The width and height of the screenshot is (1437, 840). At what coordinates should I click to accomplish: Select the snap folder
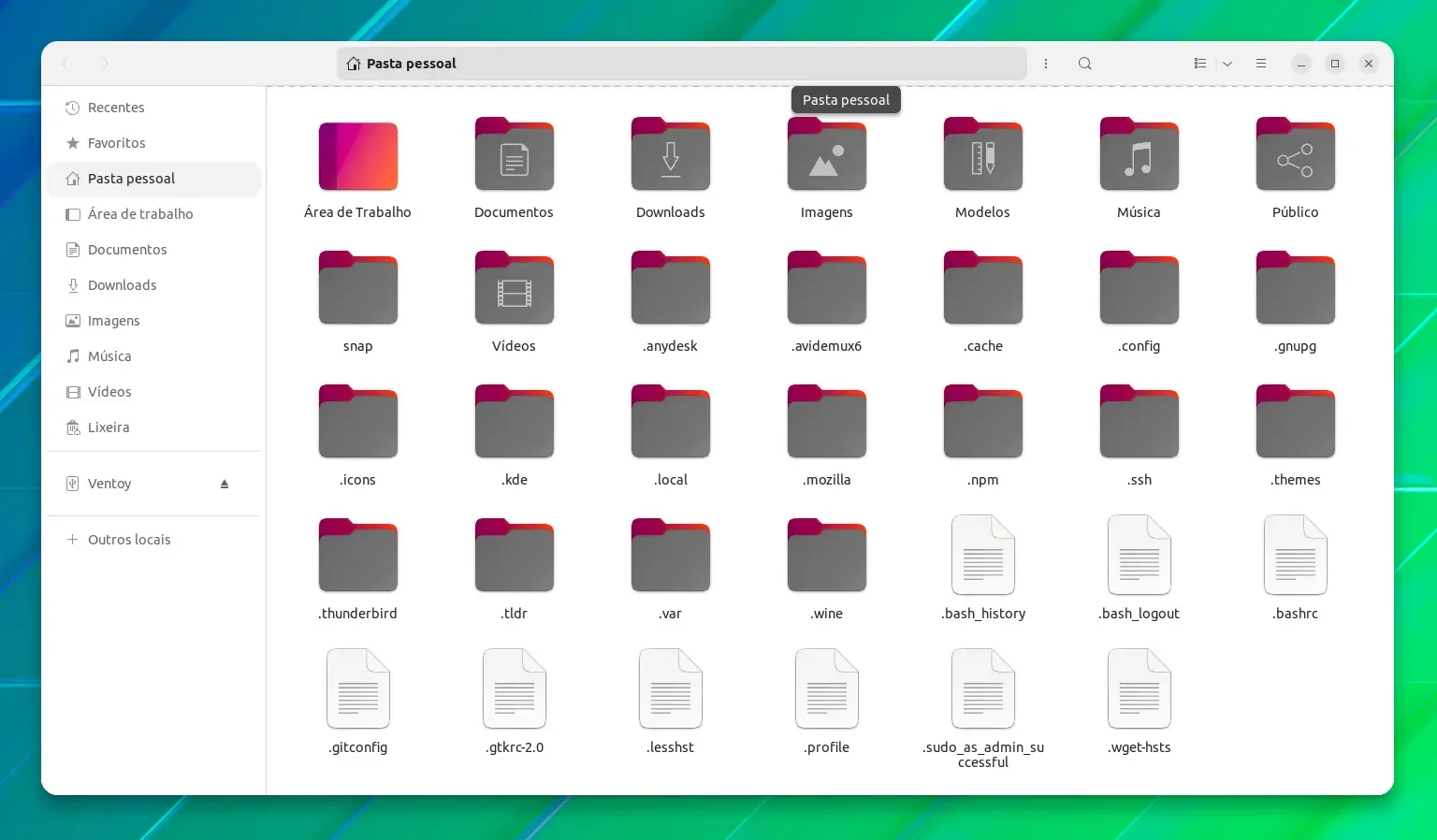[x=358, y=288]
